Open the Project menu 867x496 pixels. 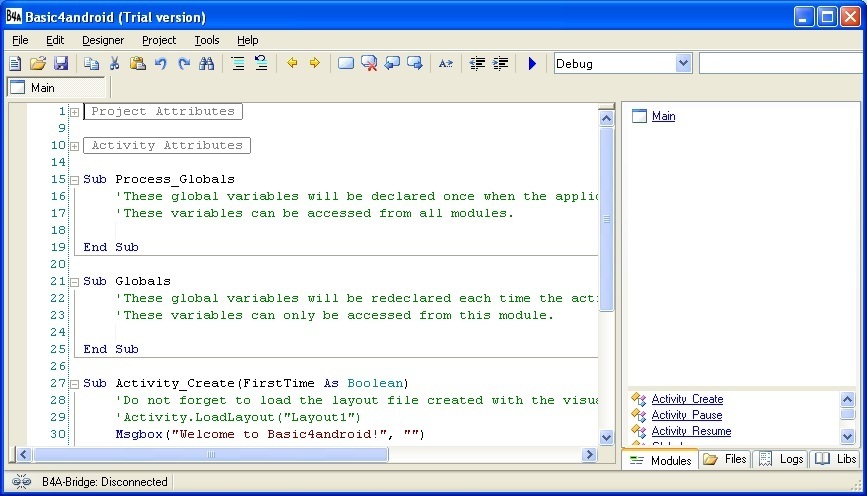point(159,40)
